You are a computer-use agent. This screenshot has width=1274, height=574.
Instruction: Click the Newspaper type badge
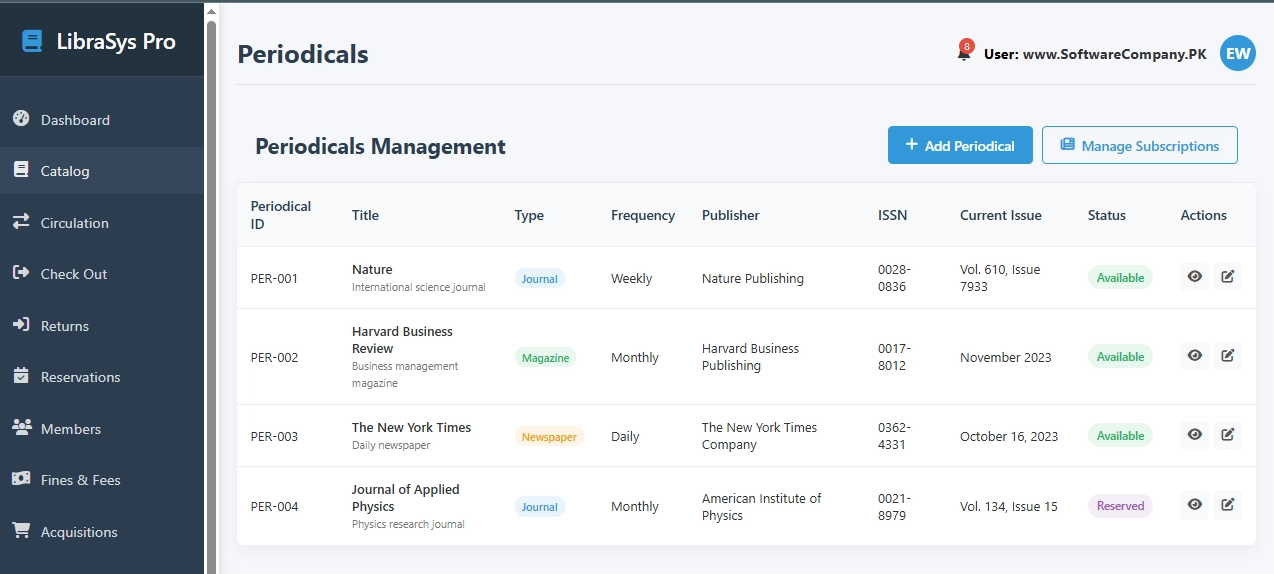[549, 436]
